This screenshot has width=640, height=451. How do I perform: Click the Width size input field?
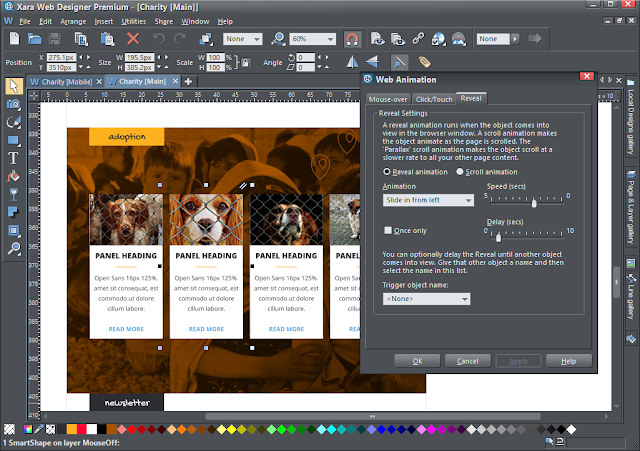pos(139,58)
